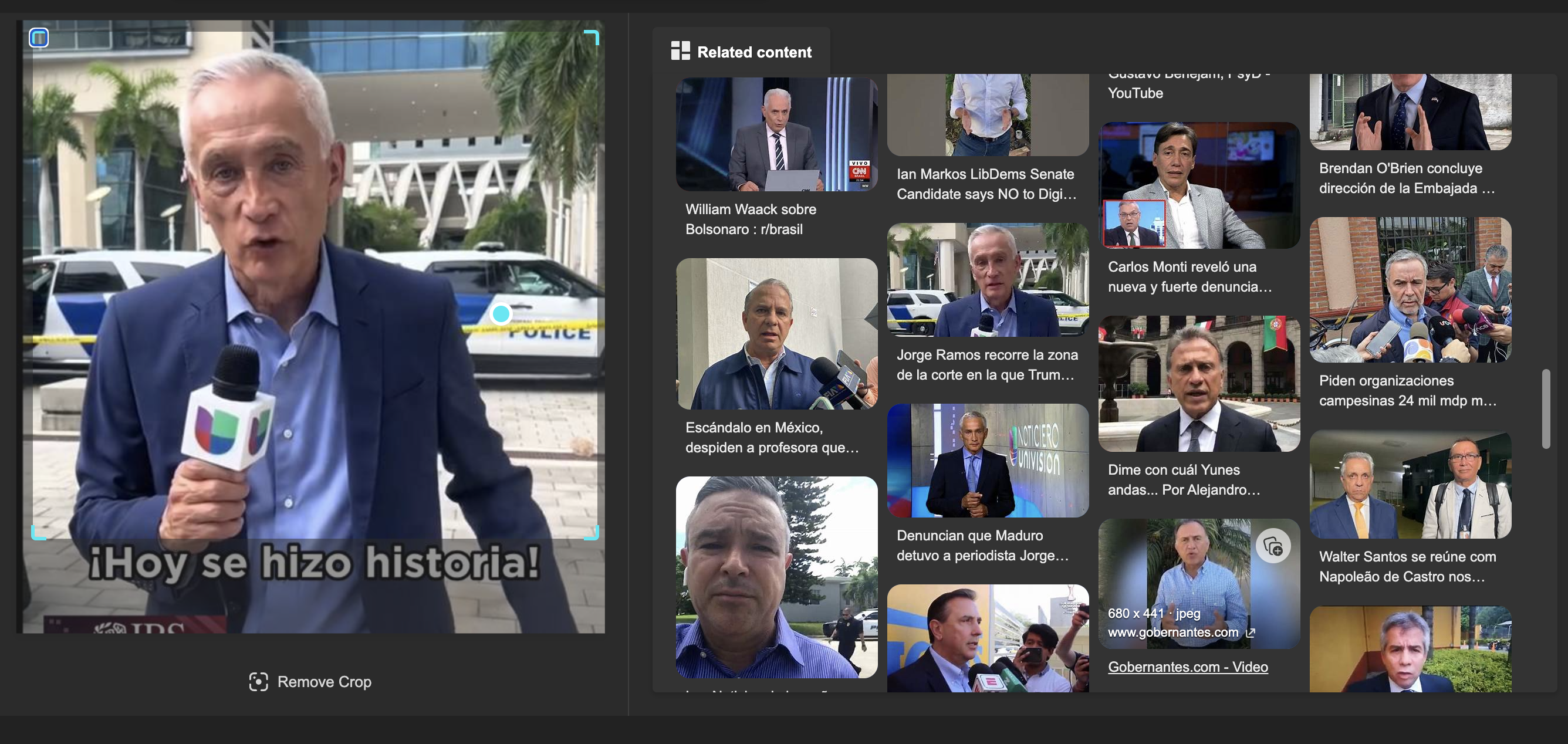
Task: Open the Noticiero Univision thumbnail
Action: (987, 460)
